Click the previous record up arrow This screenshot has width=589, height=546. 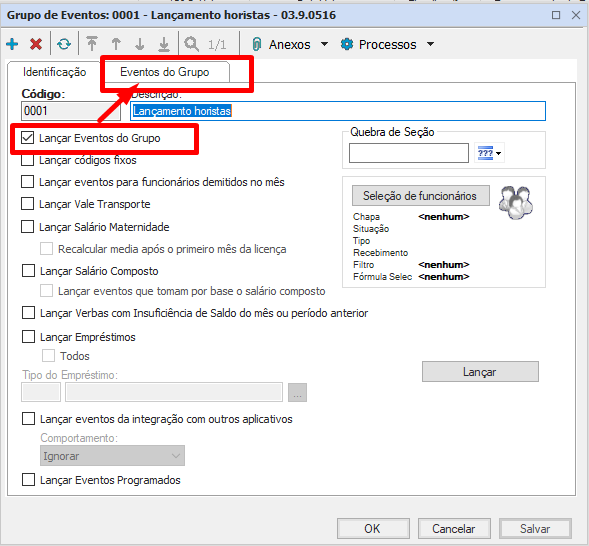pyautogui.click(x=116, y=44)
